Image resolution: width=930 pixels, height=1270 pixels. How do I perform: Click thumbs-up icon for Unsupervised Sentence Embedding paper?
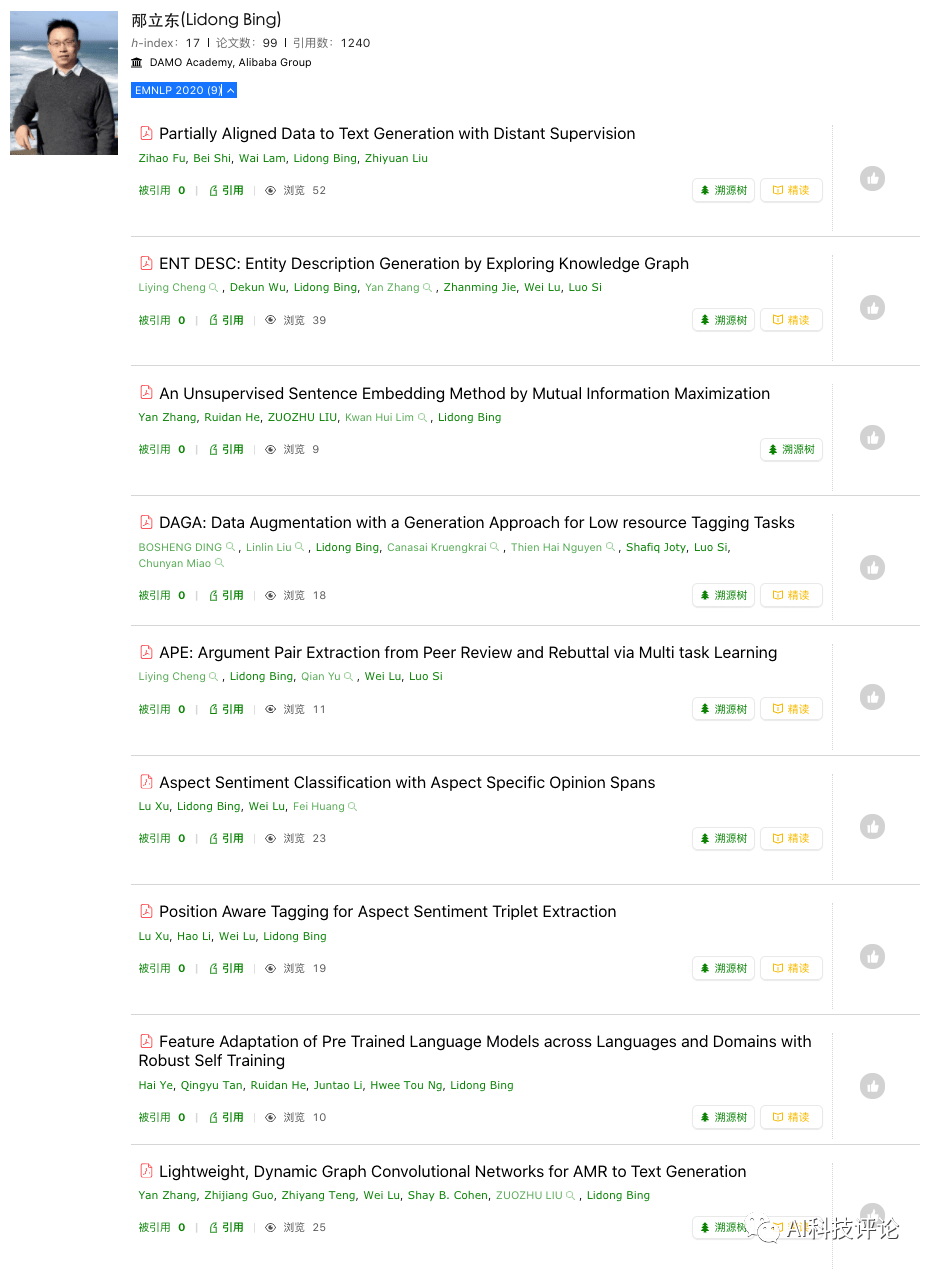pos(873,438)
